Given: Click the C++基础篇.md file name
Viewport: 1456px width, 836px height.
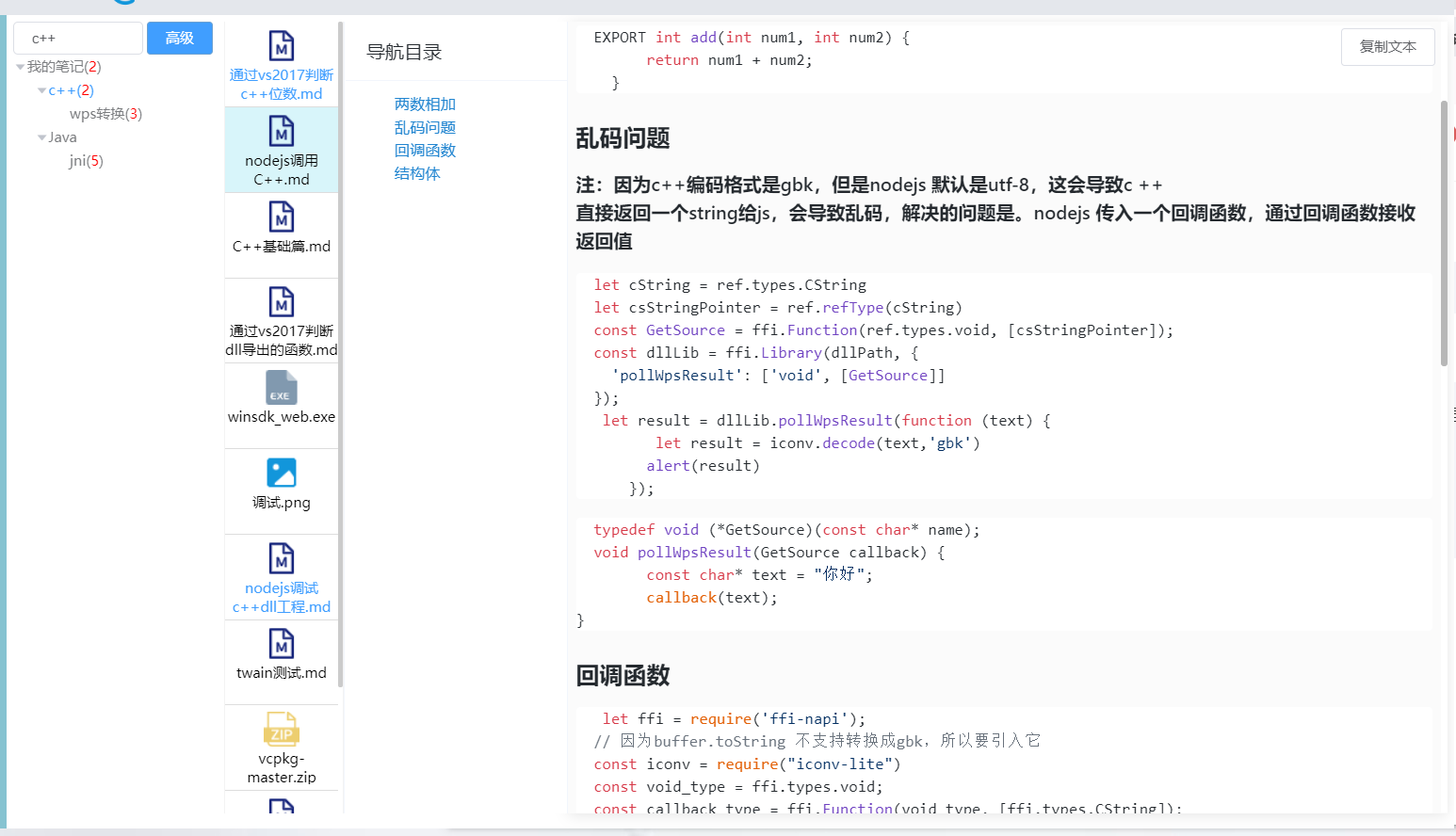Looking at the screenshot, I should click(282, 246).
